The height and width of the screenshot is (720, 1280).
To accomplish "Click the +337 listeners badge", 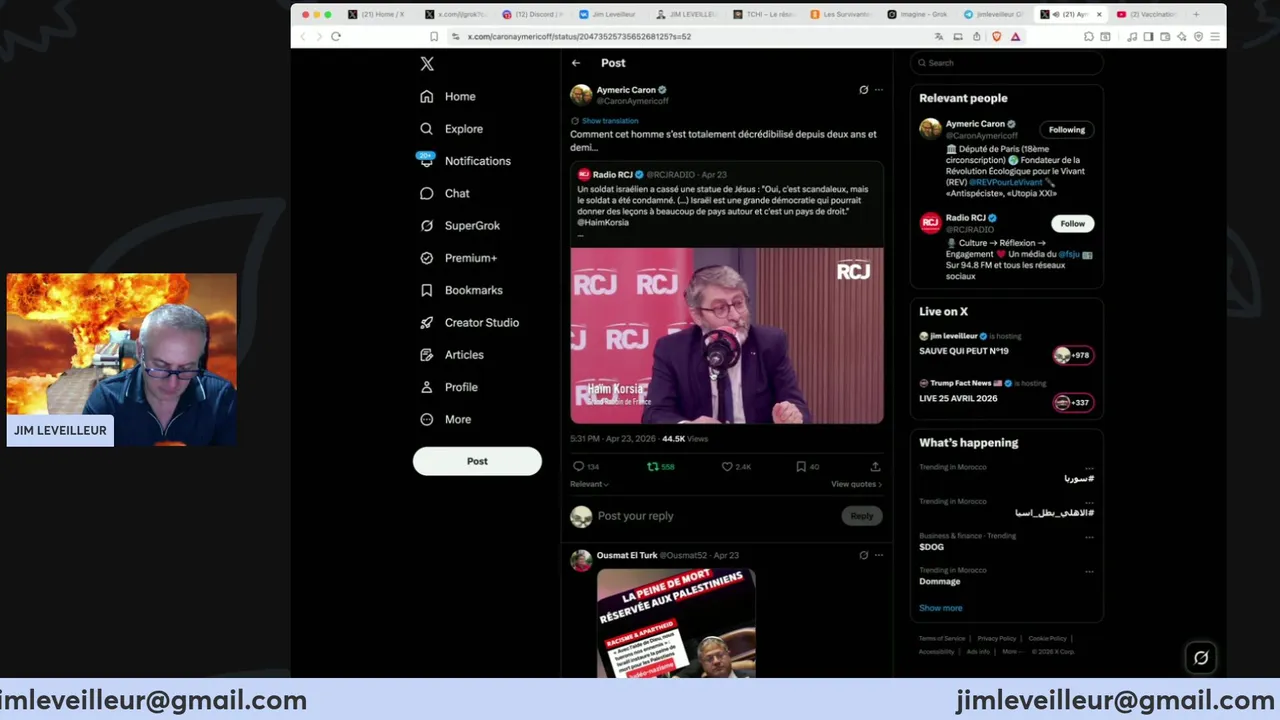I will (1073, 402).
